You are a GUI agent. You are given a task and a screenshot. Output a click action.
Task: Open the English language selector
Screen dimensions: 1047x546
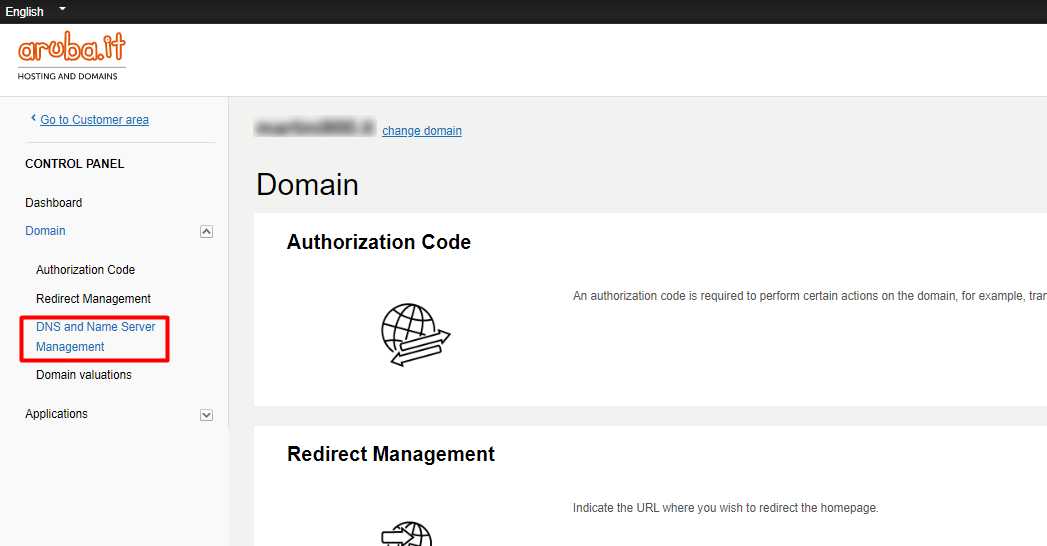(x=25, y=12)
